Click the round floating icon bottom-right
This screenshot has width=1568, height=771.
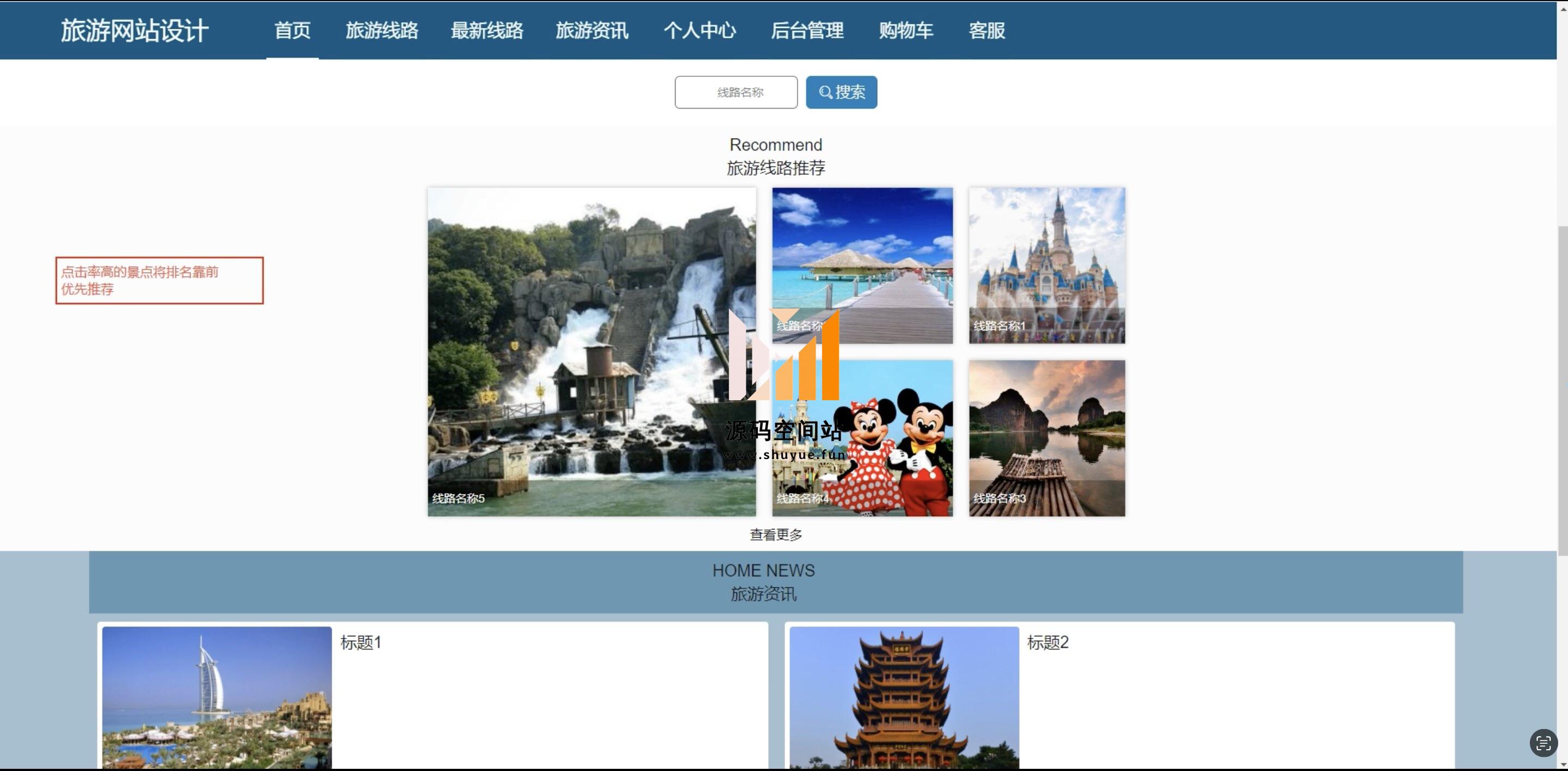pos(1543,743)
